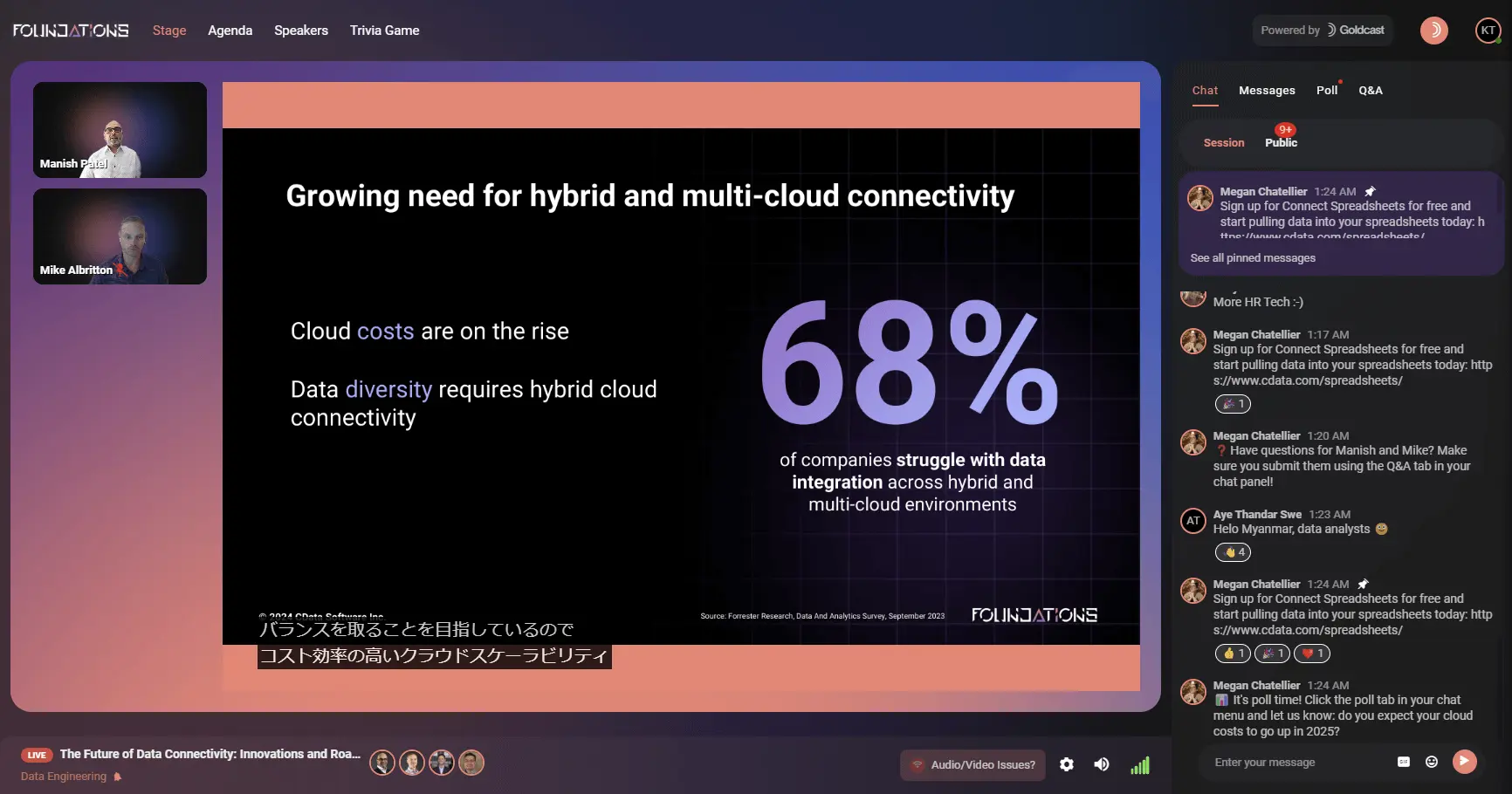Expand See all pinned messages
Viewport: 1512px width, 794px height.
(x=1253, y=257)
